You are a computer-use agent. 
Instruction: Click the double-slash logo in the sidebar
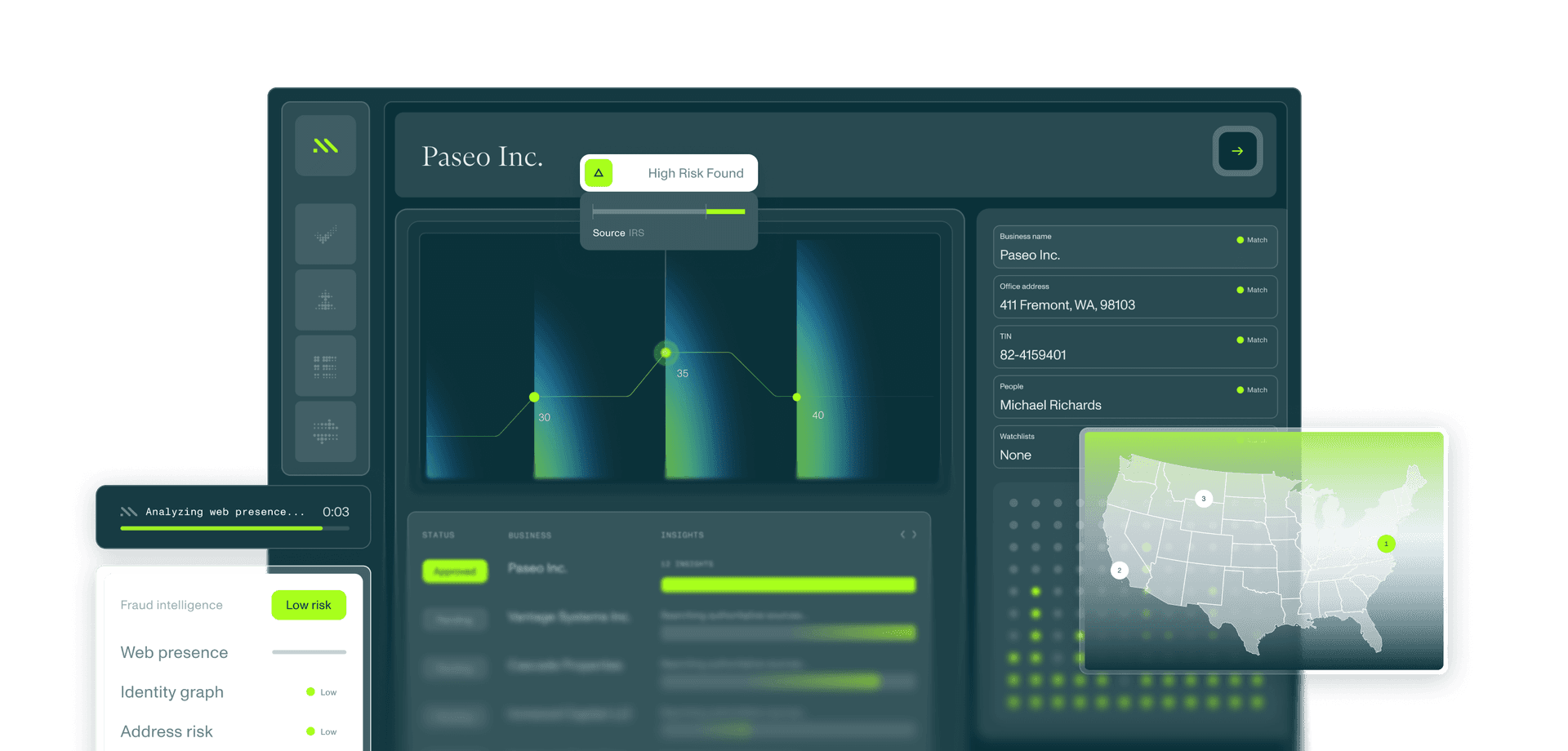tap(325, 146)
